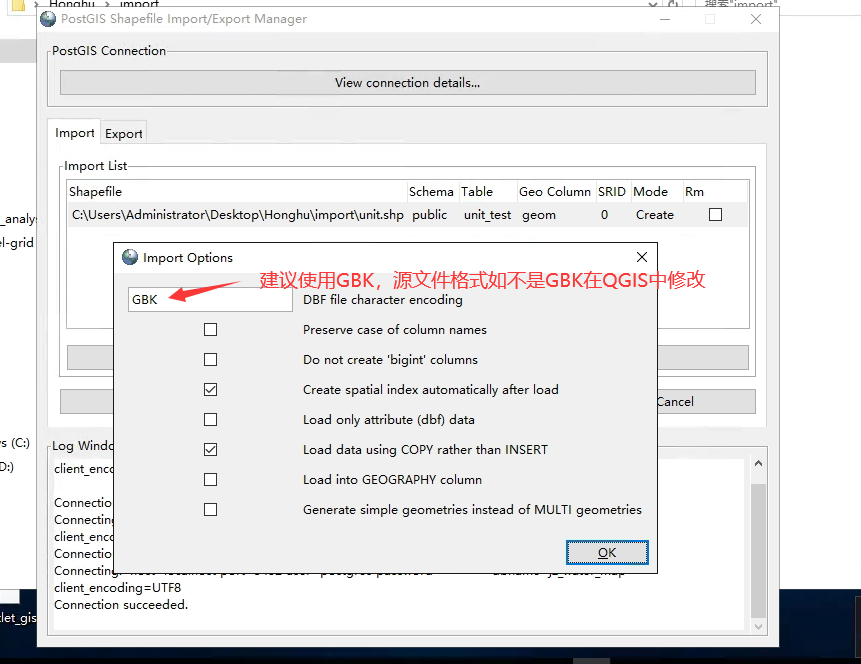The height and width of the screenshot is (664, 861).
Task: Switch to the Export tab
Action: (124, 134)
